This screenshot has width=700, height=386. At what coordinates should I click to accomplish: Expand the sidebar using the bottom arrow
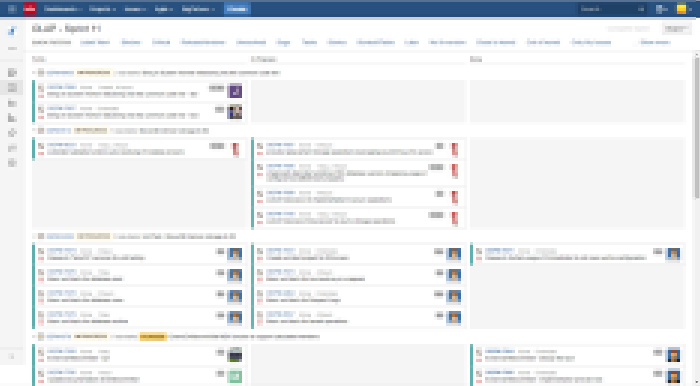point(12,356)
